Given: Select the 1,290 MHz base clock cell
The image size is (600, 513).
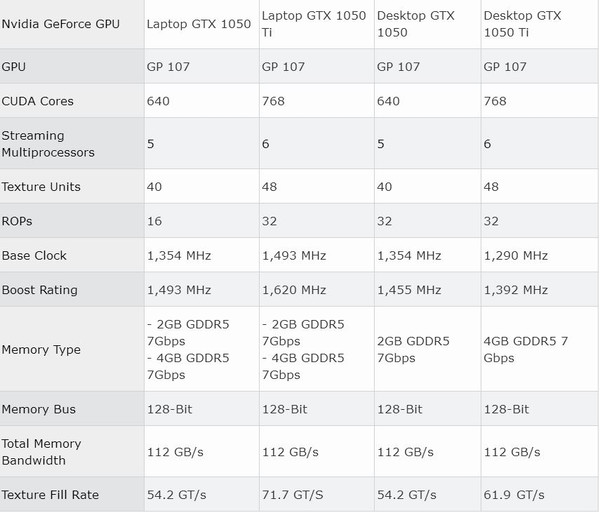Looking at the screenshot, I should pyautogui.click(x=515, y=255).
